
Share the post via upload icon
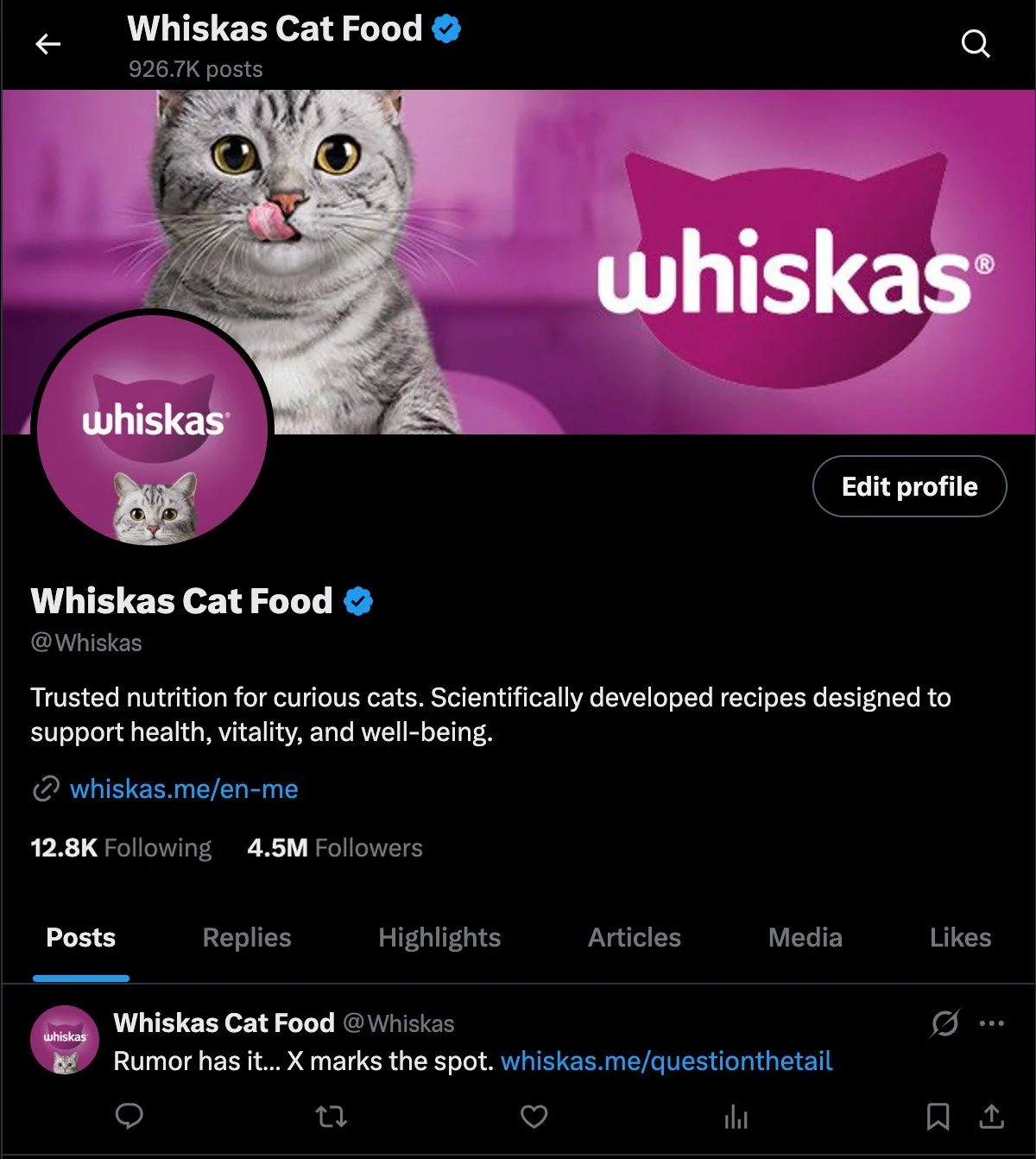point(991,1117)
